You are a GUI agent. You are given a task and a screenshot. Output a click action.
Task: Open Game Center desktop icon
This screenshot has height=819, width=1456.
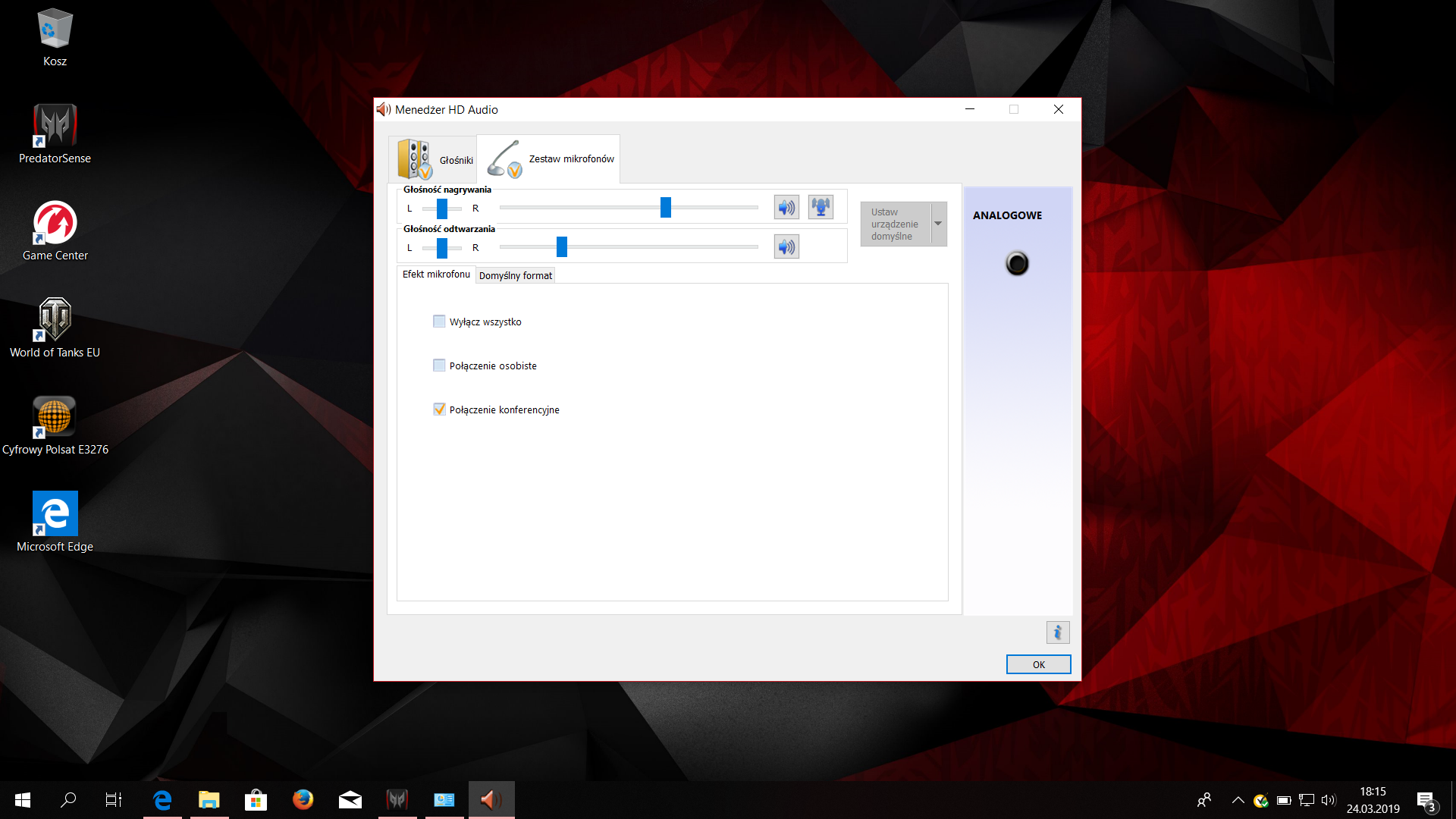point(55,231)
